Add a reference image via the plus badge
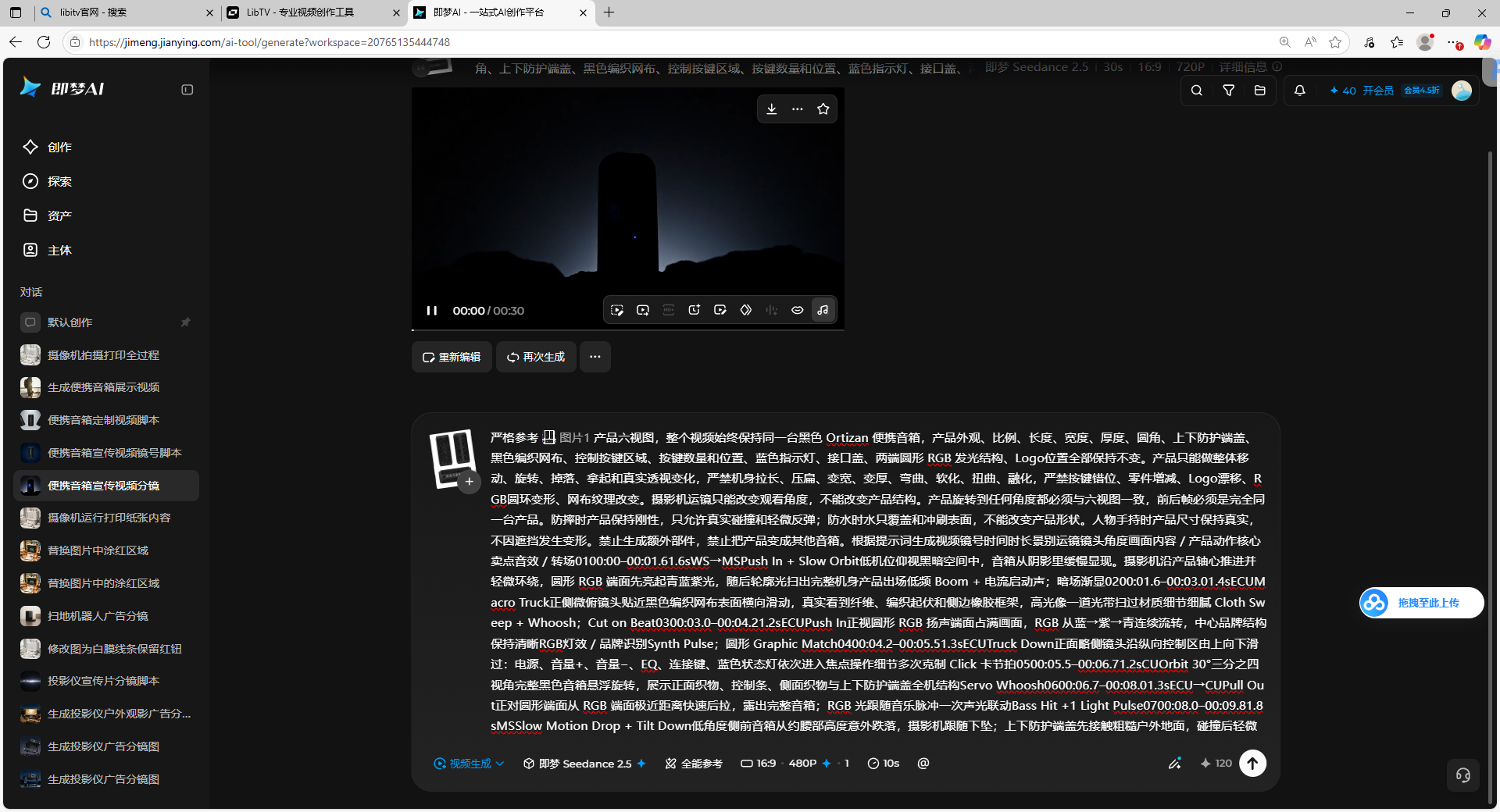Image resolution: width=1500 pixels, height=812 pixels. click(469, 482)
